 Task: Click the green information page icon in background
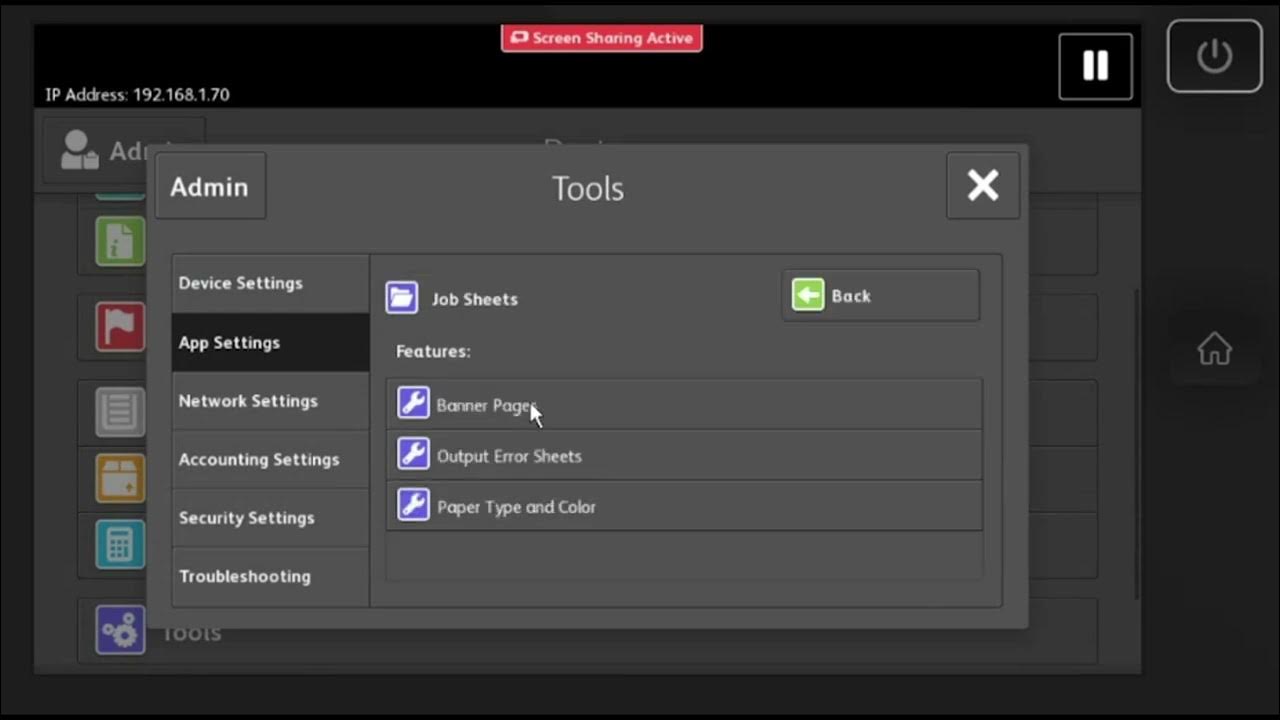[120, 243]
